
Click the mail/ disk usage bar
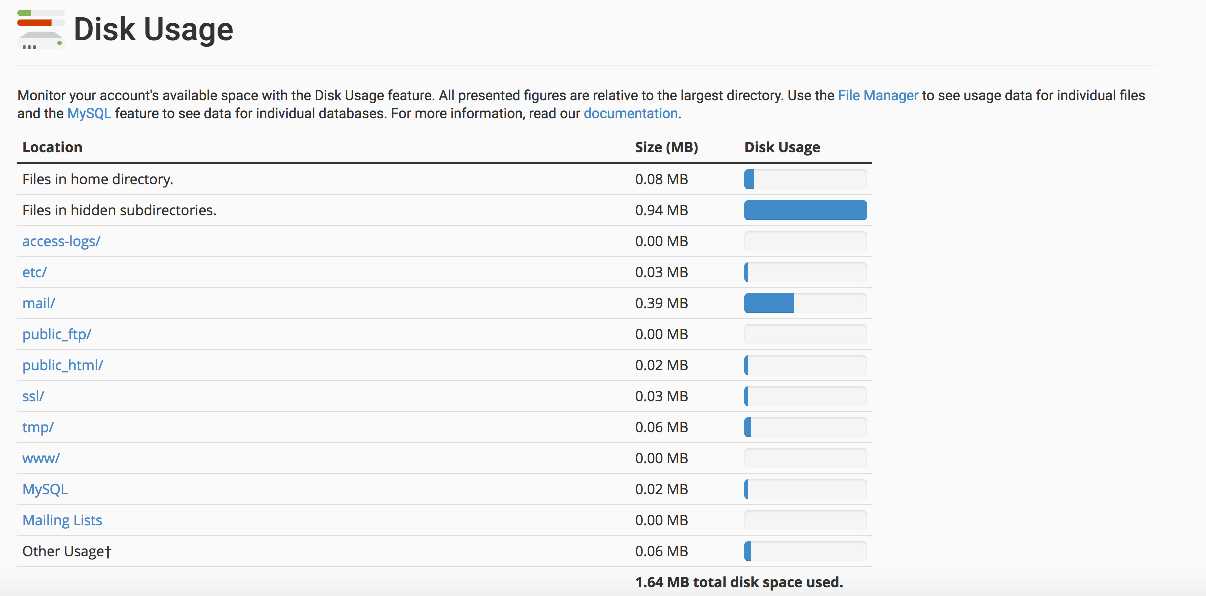(x=805, y=303)
